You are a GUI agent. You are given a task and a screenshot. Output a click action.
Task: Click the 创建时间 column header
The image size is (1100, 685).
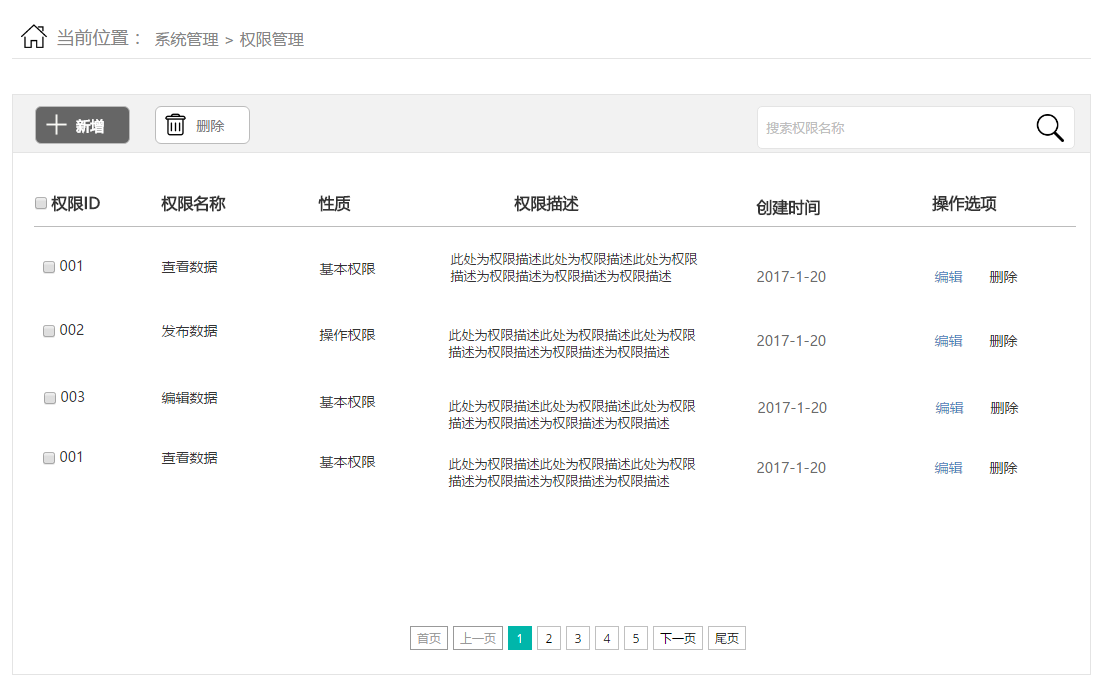pos(789,207)
